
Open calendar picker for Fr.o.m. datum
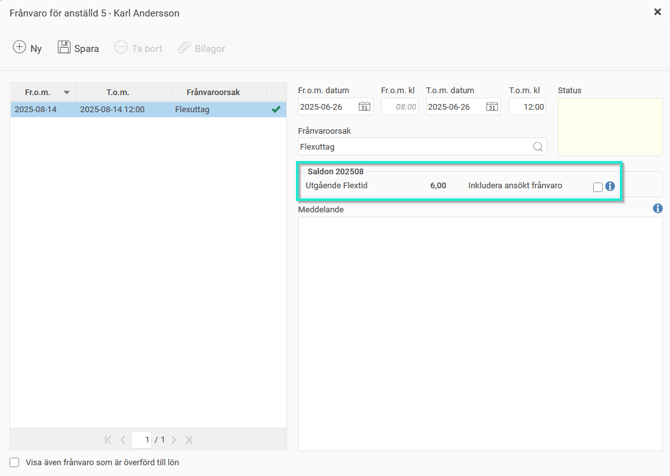point(364,107)
